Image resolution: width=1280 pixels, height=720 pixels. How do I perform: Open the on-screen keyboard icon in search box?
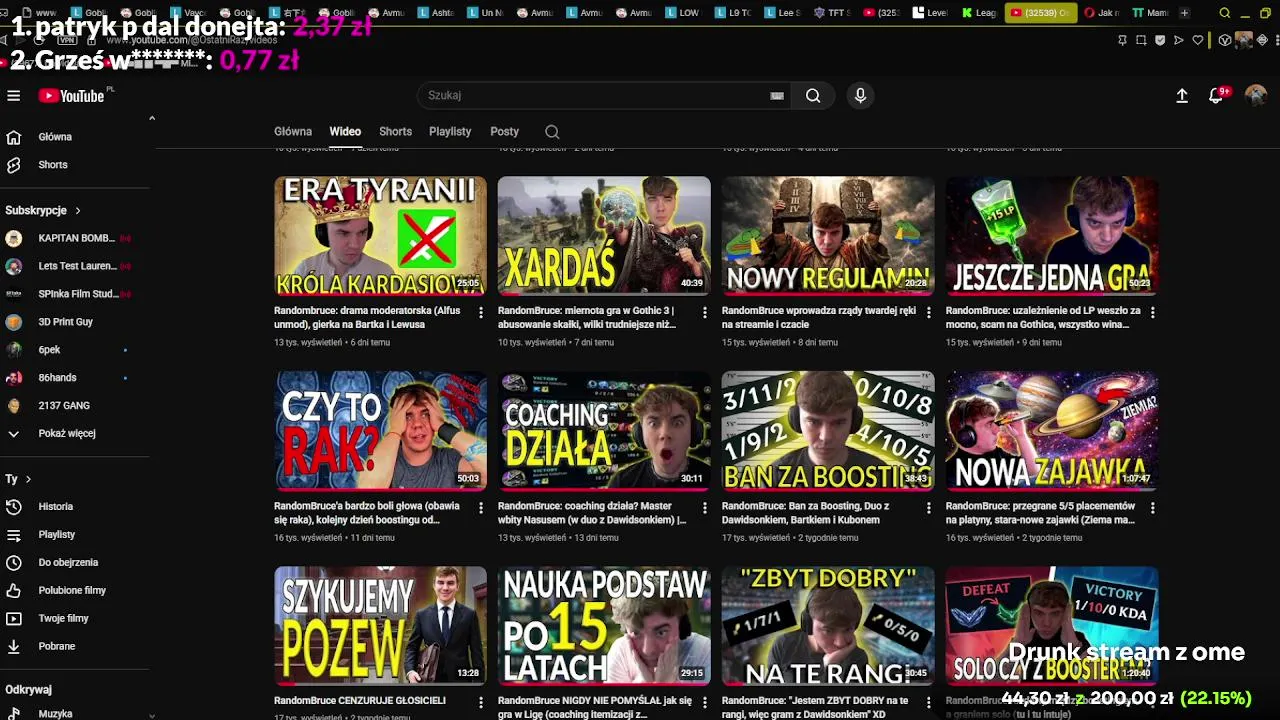pyautogui.click(x=777, y=96)
